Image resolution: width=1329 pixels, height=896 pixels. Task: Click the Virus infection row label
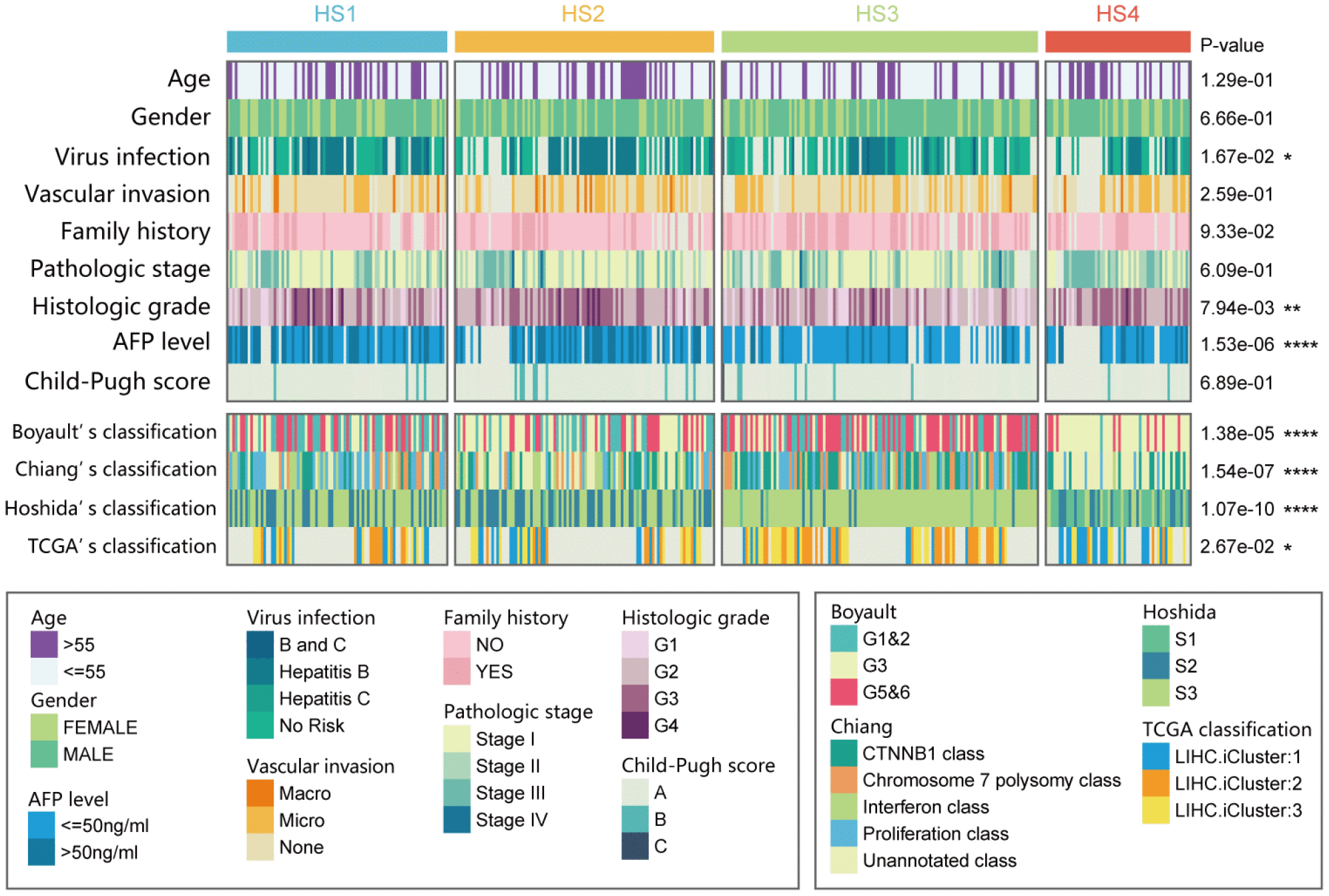click(x=132, y=157)
